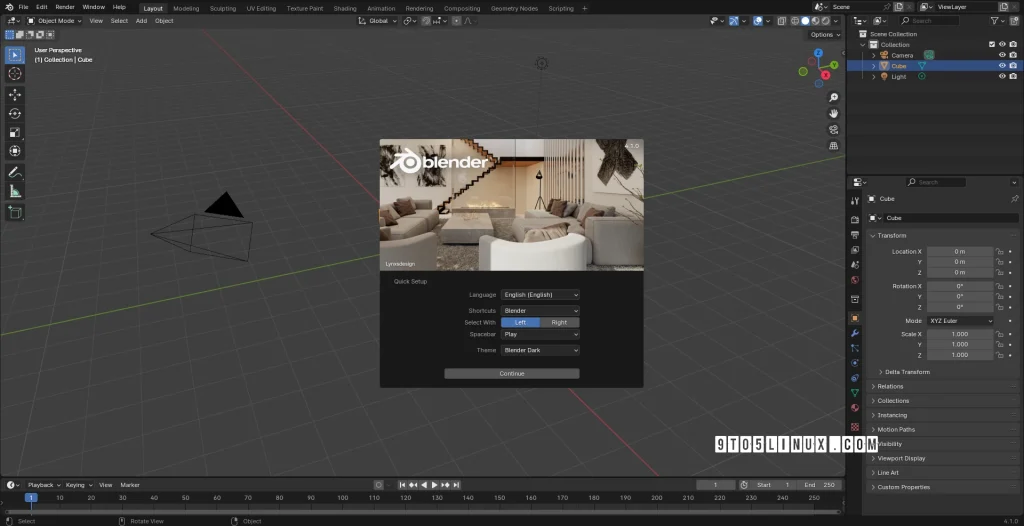Click the Continue button
This screenshot has height=526, width=1024.
coord(512,374)
